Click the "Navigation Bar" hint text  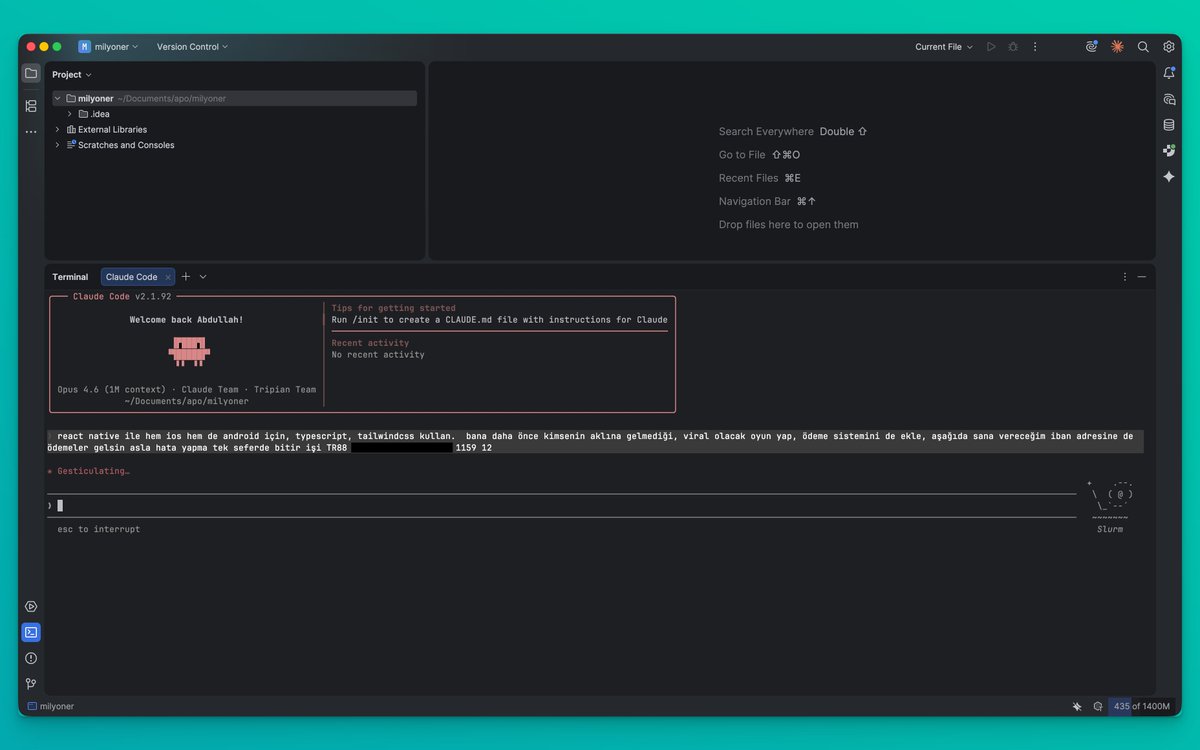coord(754,201)
